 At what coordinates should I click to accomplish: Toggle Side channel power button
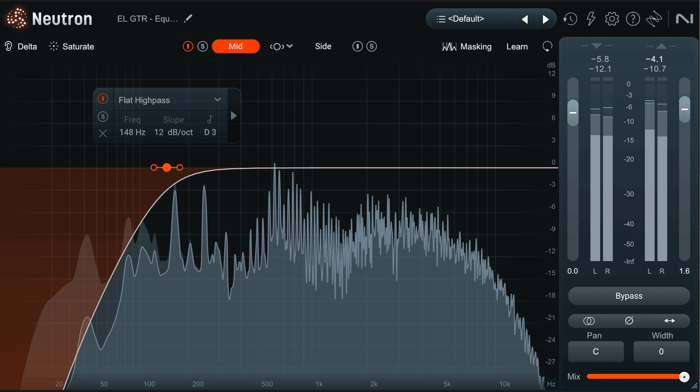point(357,46)
